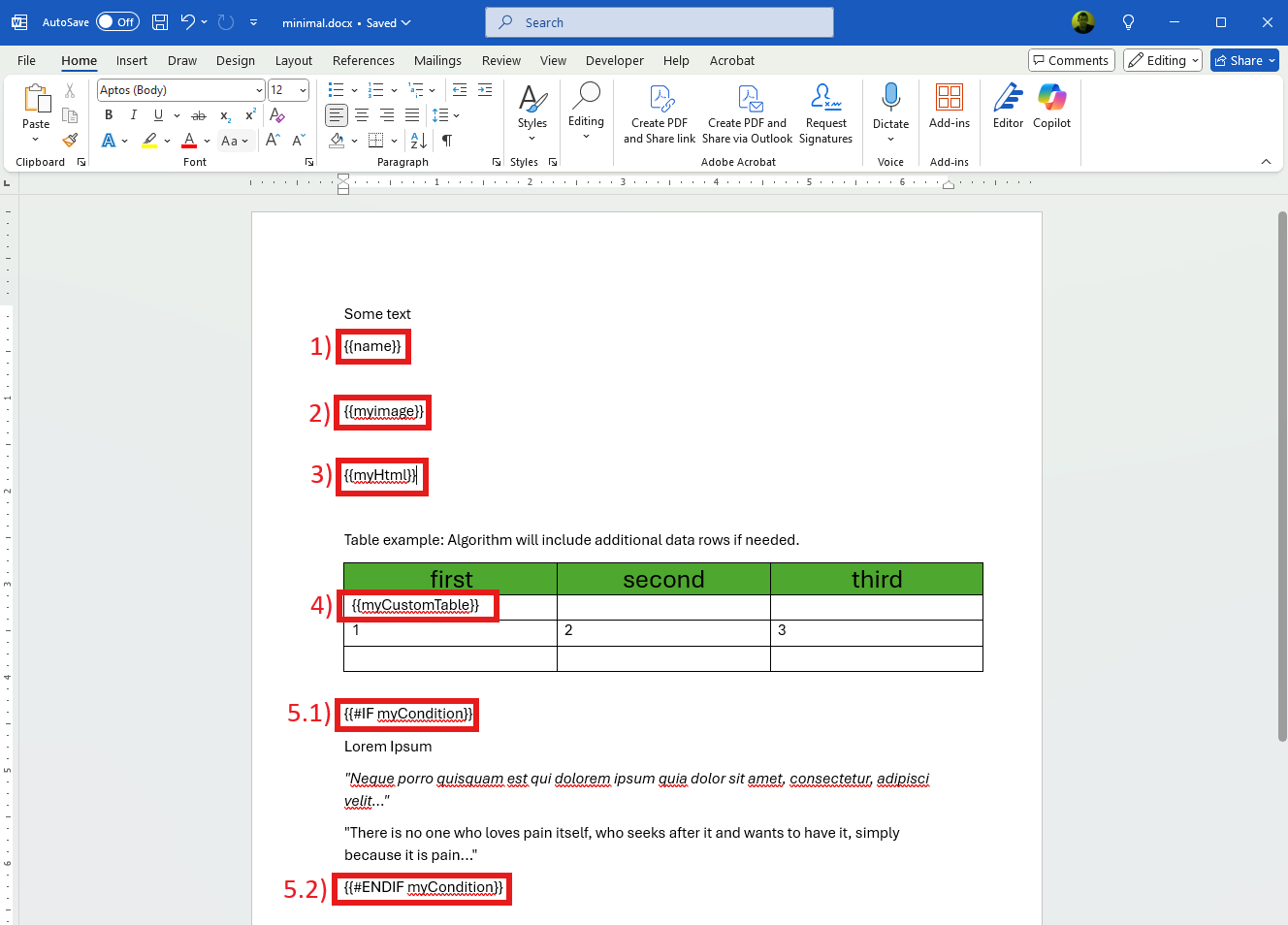This screenshot has width=1288, height=925.
Task: Open the Font Color red swatch
Action: (189, 140)
